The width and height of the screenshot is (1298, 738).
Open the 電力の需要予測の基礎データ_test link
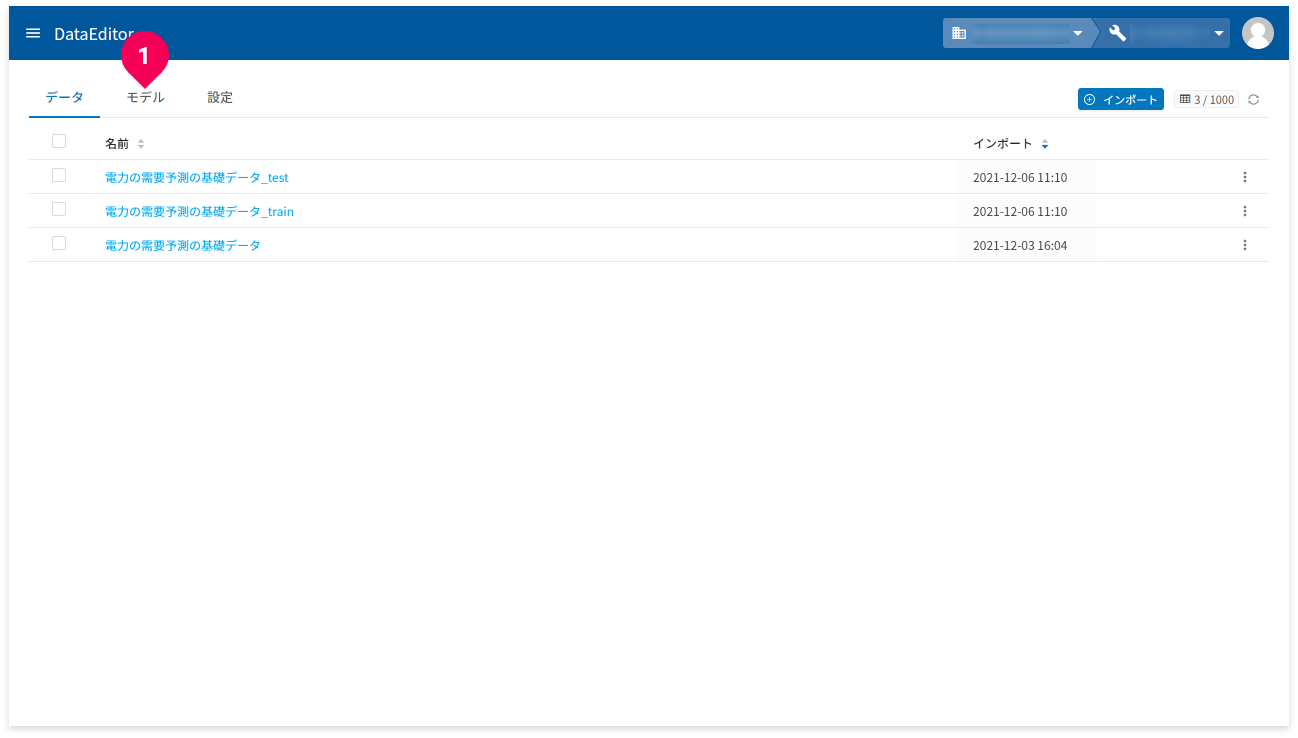point(197,177)
